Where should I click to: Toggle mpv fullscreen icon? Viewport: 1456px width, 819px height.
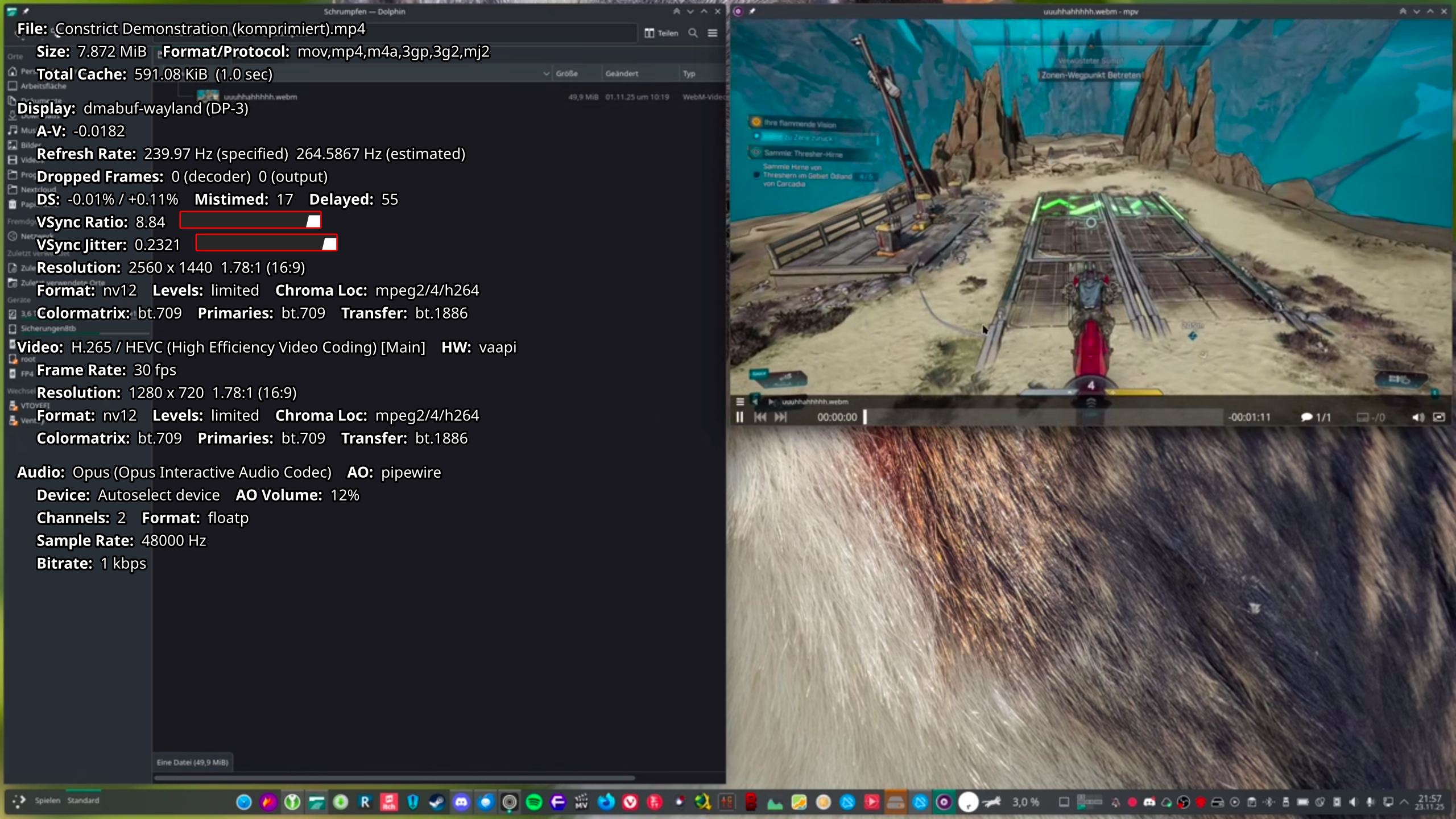tap(1439, 417)
